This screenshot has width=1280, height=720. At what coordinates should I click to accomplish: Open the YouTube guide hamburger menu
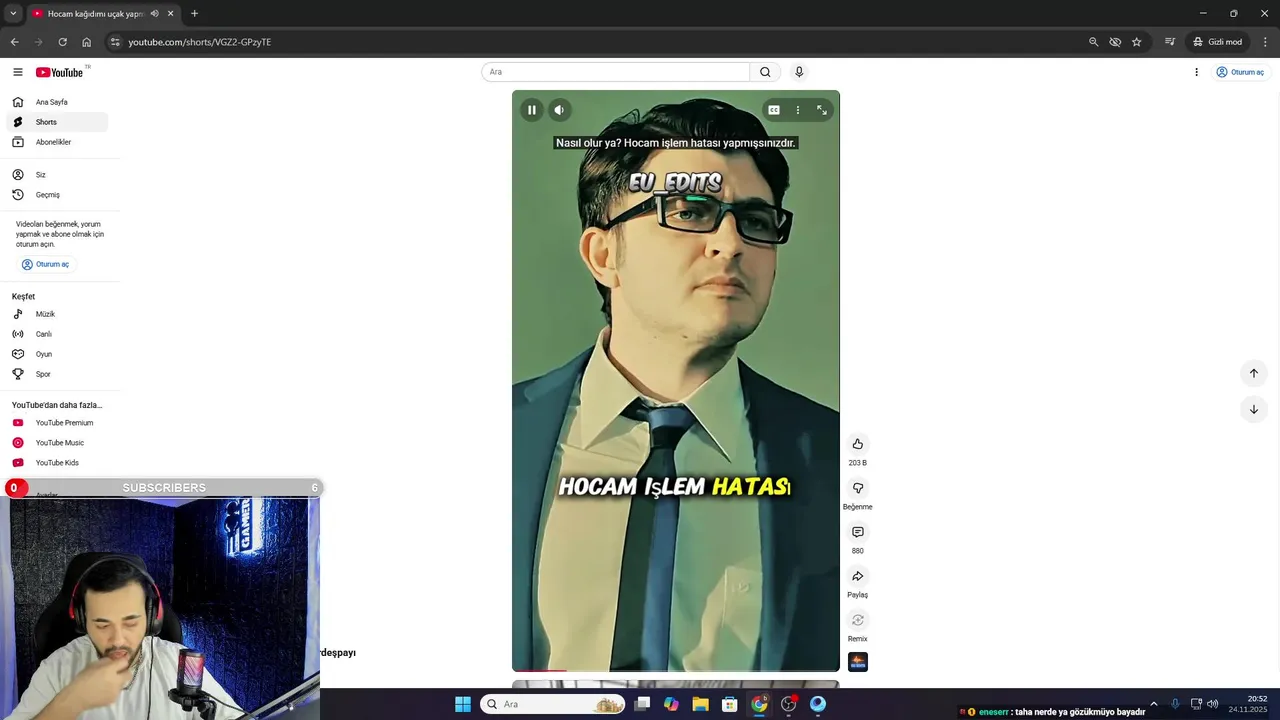(17, 72)
